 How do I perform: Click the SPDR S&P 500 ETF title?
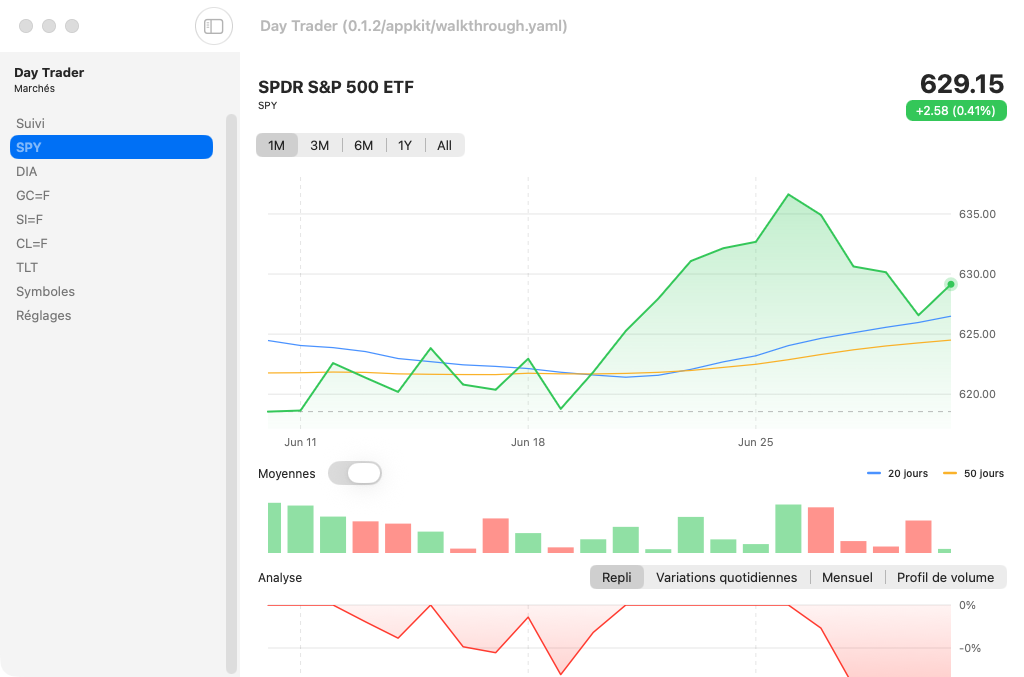336,87
